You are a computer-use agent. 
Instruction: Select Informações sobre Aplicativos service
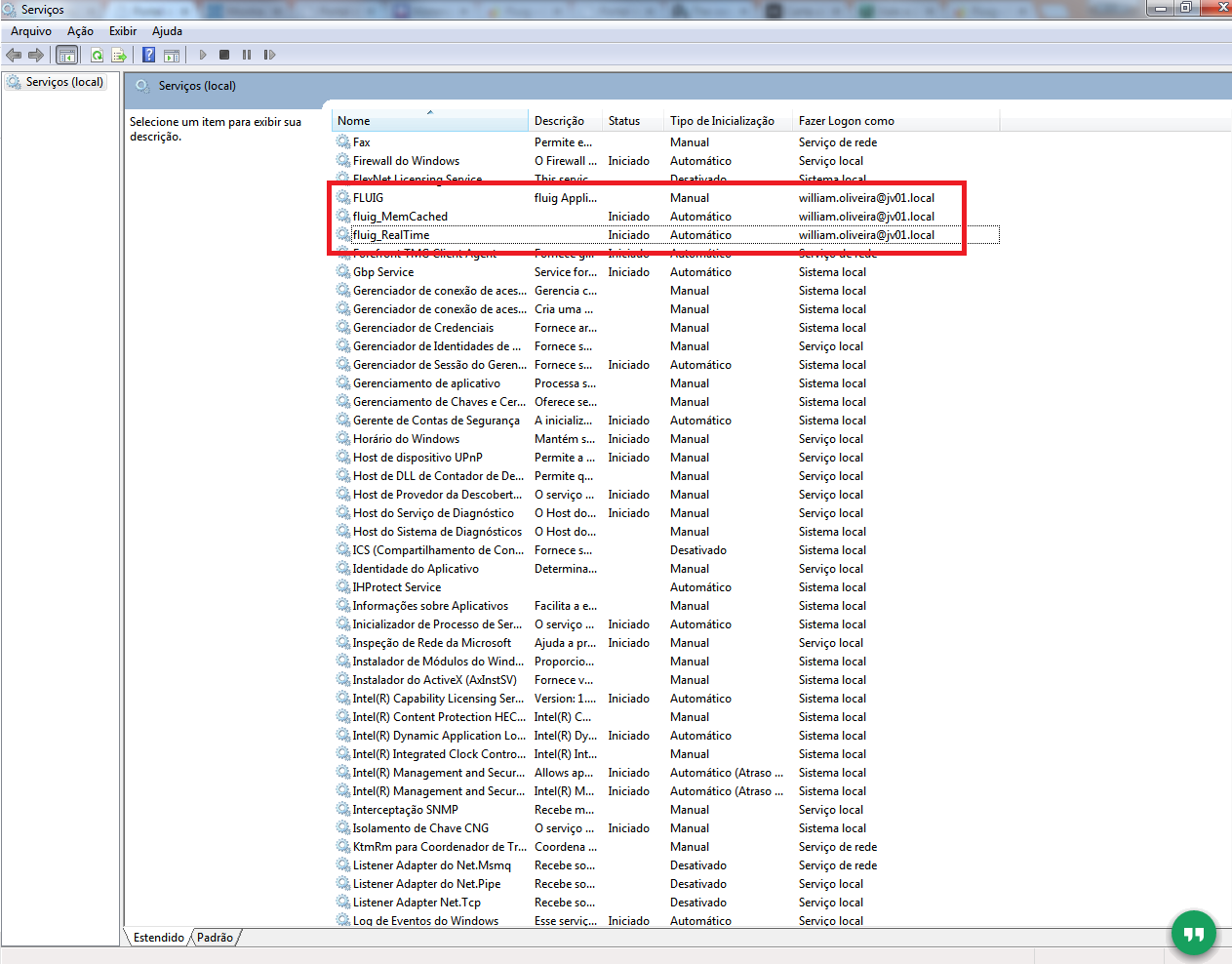click(430, 605)
